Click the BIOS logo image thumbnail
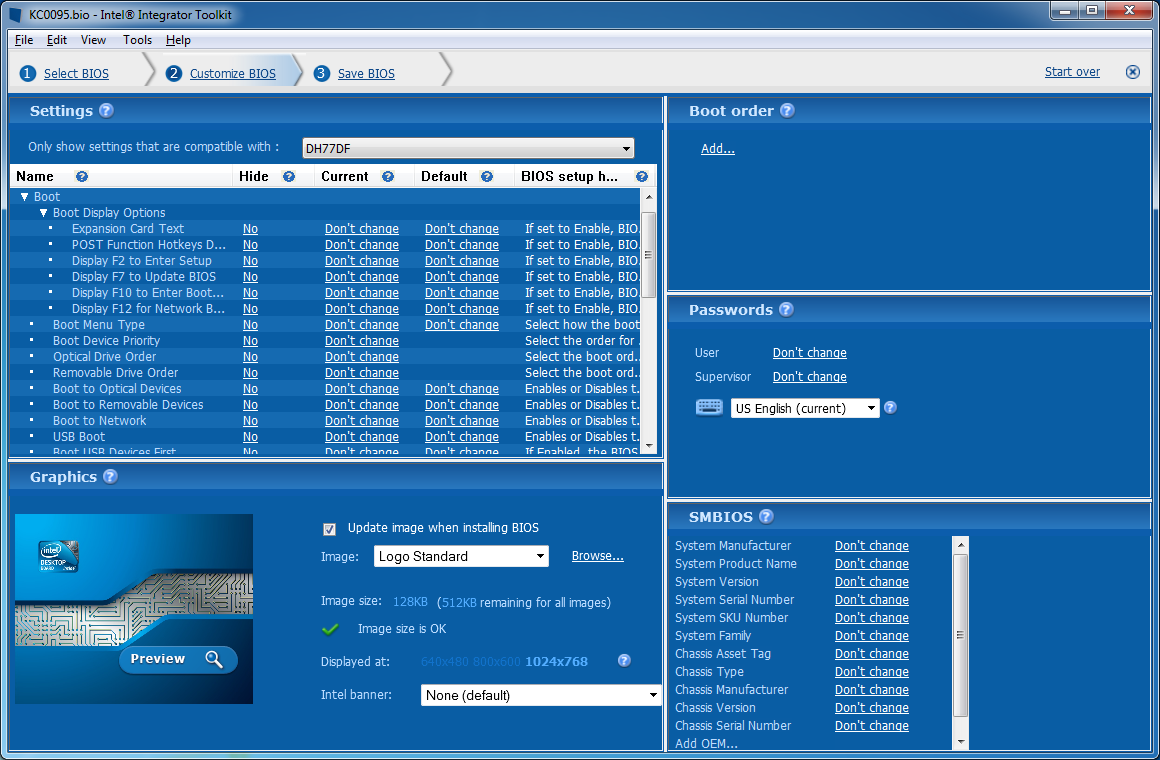Image resolution: width=1160 pixels, height=760 pixels. [134, 609]
